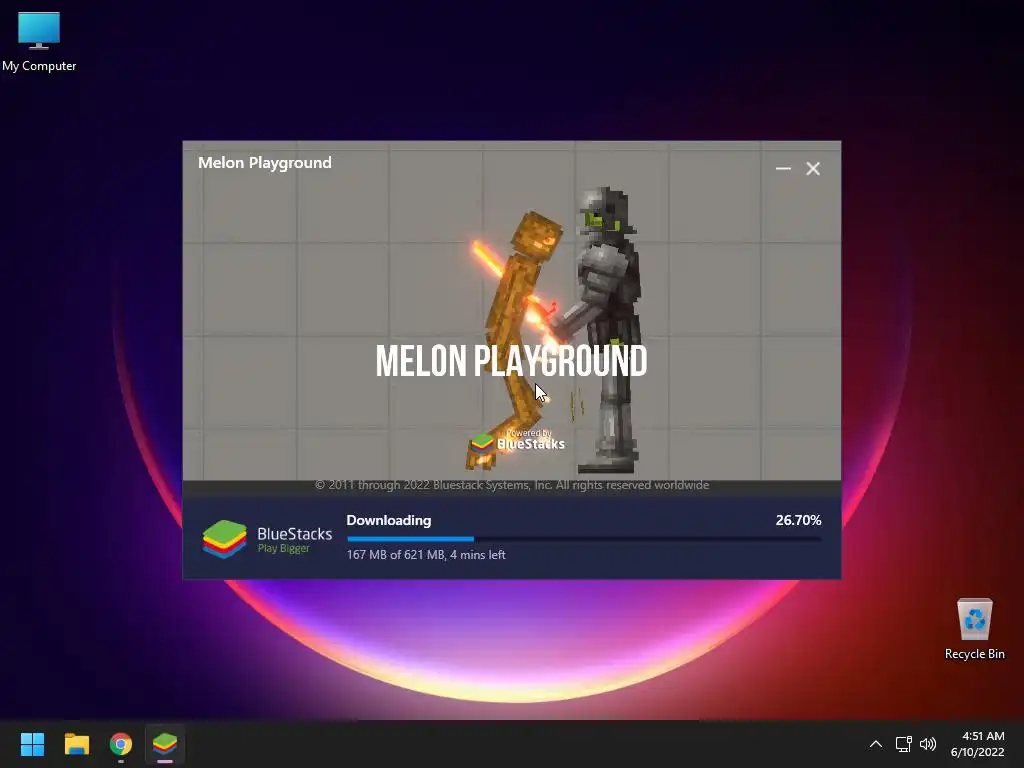Select the BlueStacks installer taskbar icon

coord(165,744)
